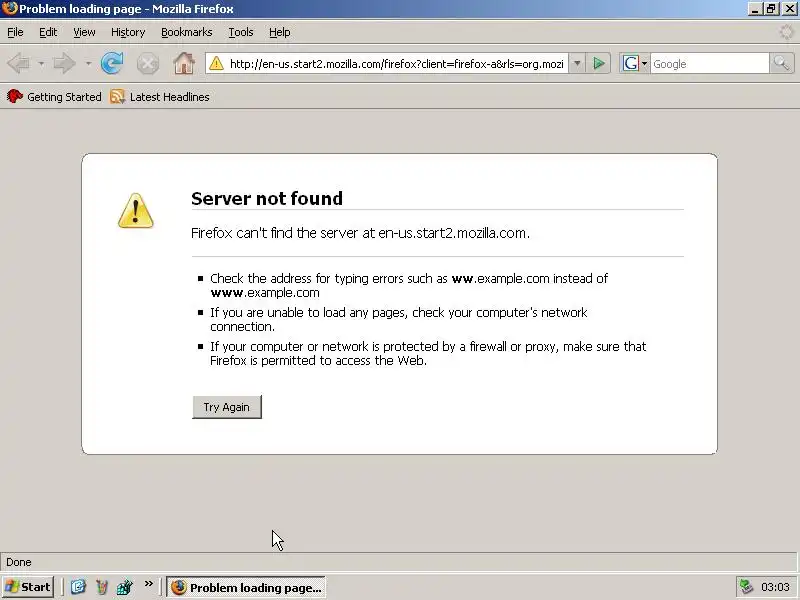Open the Edit menu
This screenshot has height=600, width=800.
48,32
